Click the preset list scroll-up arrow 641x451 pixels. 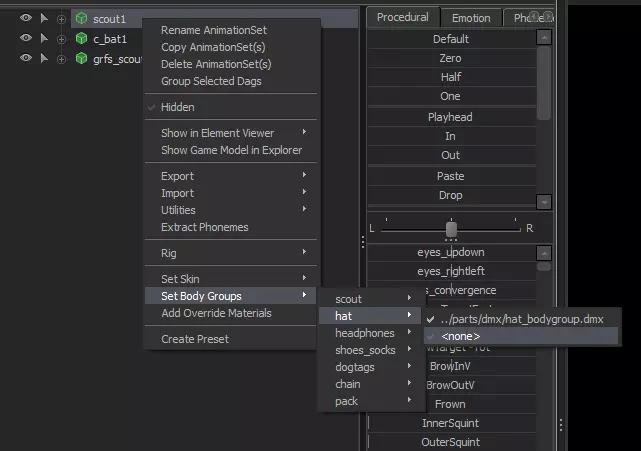pos(544,38)
